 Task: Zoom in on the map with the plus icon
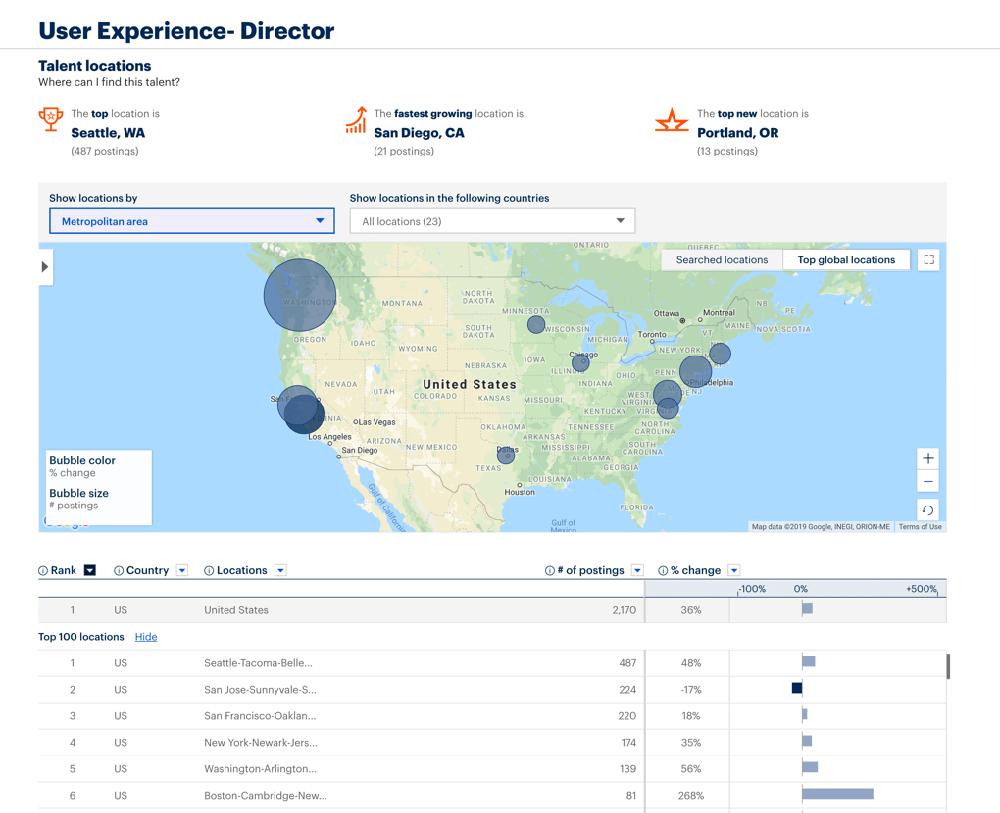[x=928, y=458]
